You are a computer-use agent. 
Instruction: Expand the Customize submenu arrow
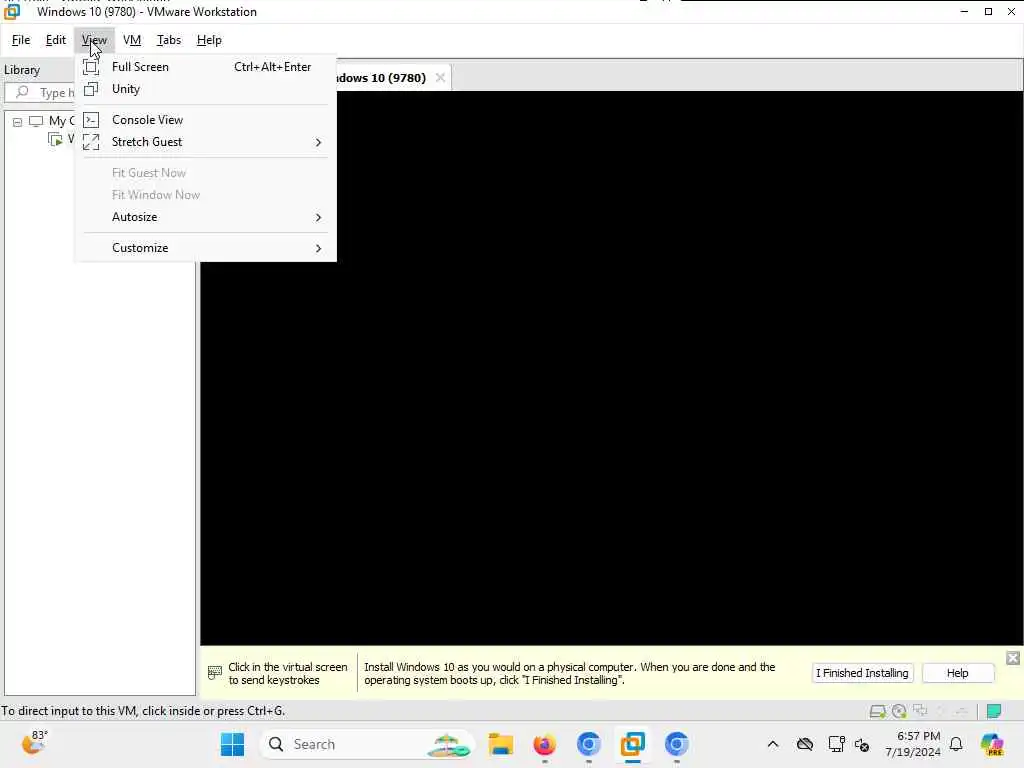318,248
